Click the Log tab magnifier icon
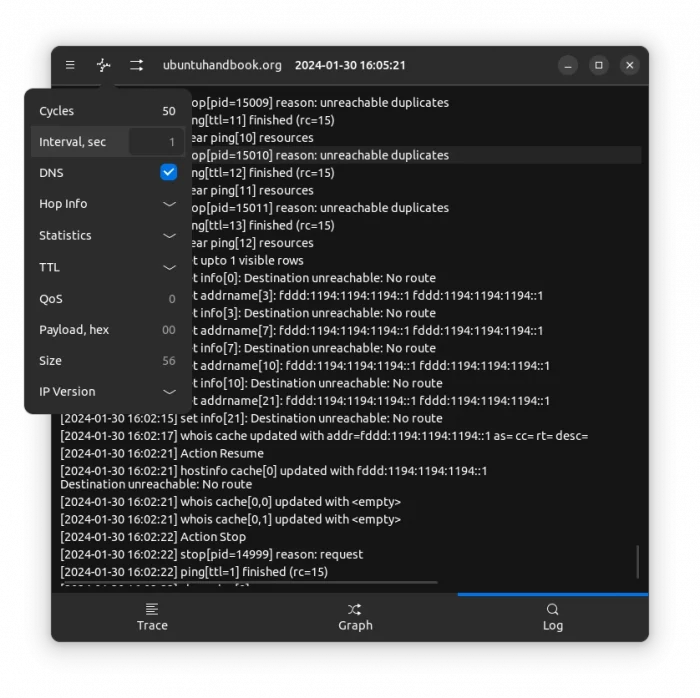This screenshot has height=698, width=700. tap(552, 609)
